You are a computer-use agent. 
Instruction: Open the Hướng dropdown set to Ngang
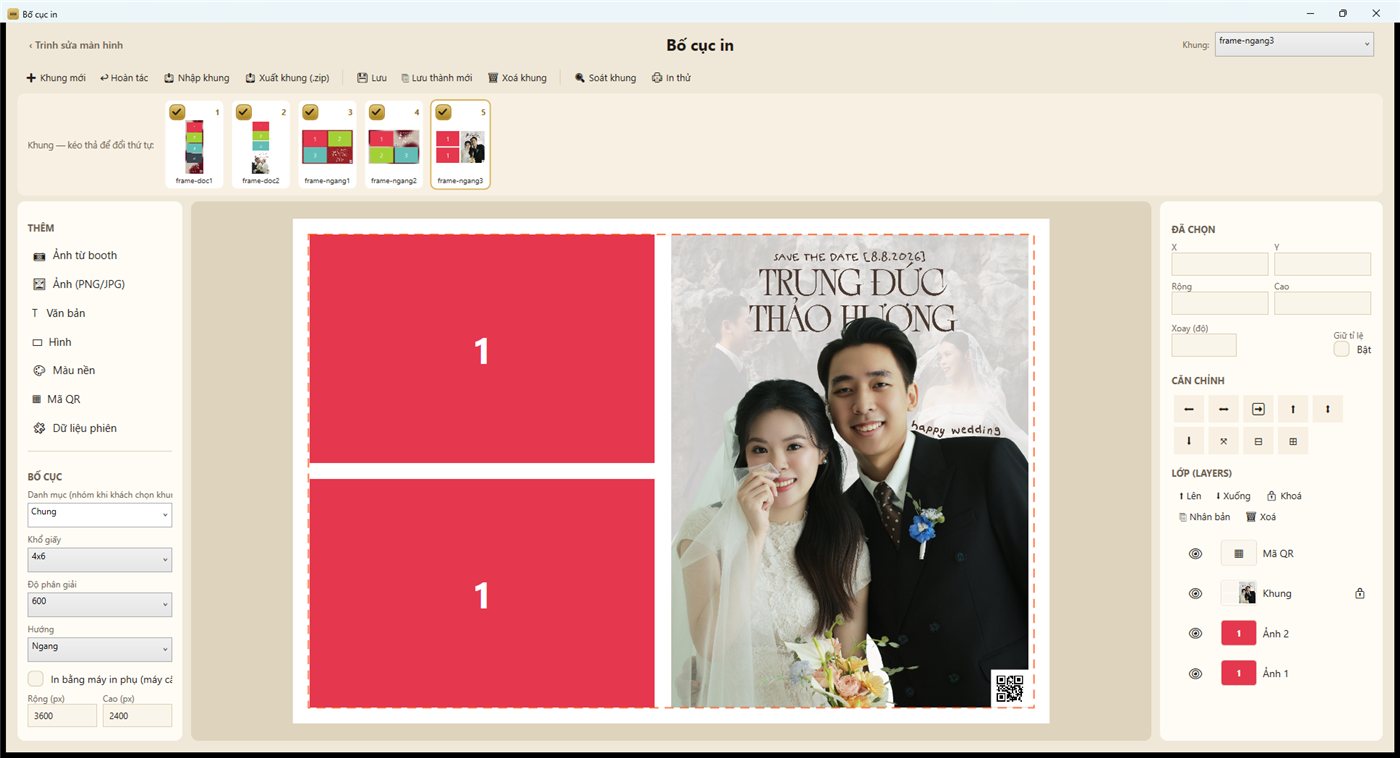click(100, 649)
